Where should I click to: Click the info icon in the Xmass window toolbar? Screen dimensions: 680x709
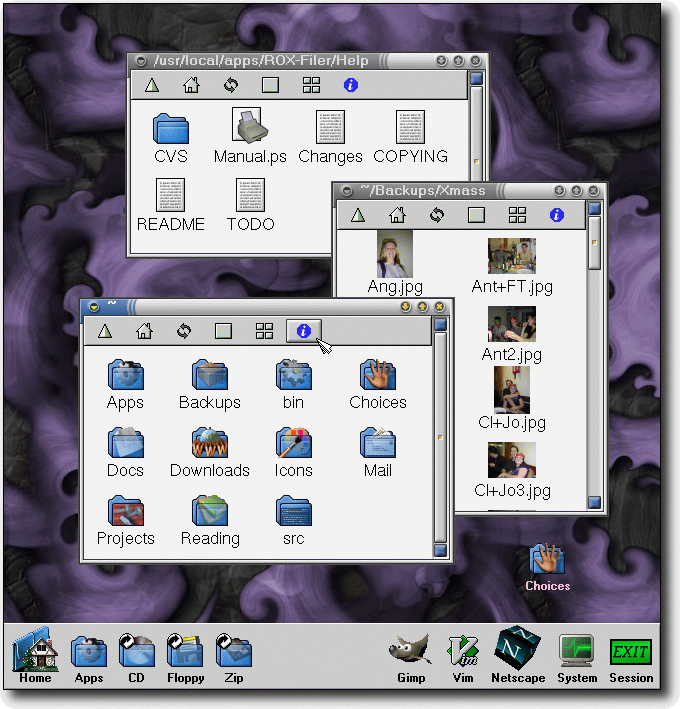tap(557, 215)
